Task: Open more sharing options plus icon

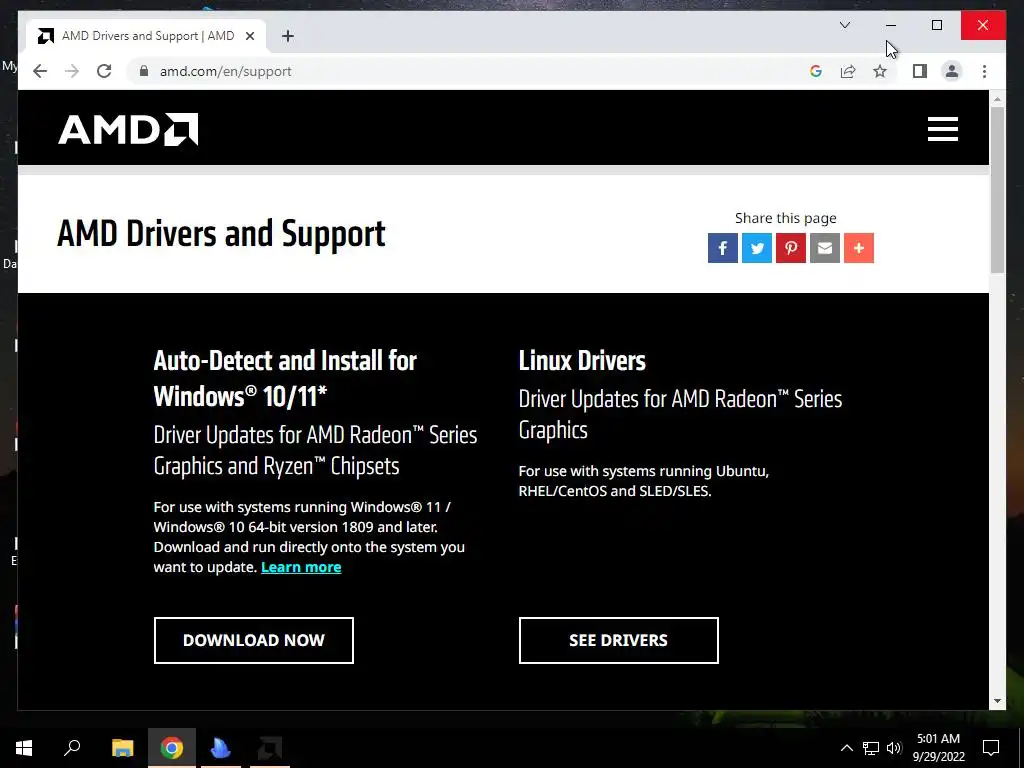Action: [x=859, y=248]
